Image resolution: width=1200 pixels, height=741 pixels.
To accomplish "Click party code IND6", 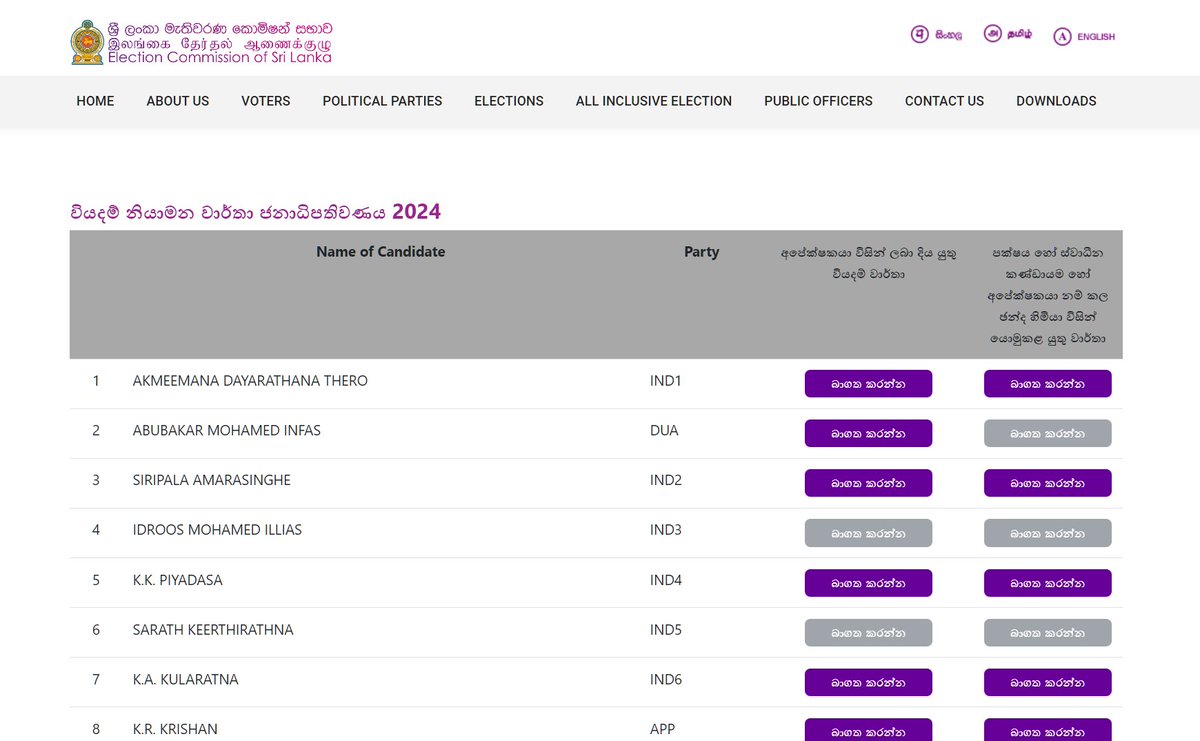I will (666, 680).
